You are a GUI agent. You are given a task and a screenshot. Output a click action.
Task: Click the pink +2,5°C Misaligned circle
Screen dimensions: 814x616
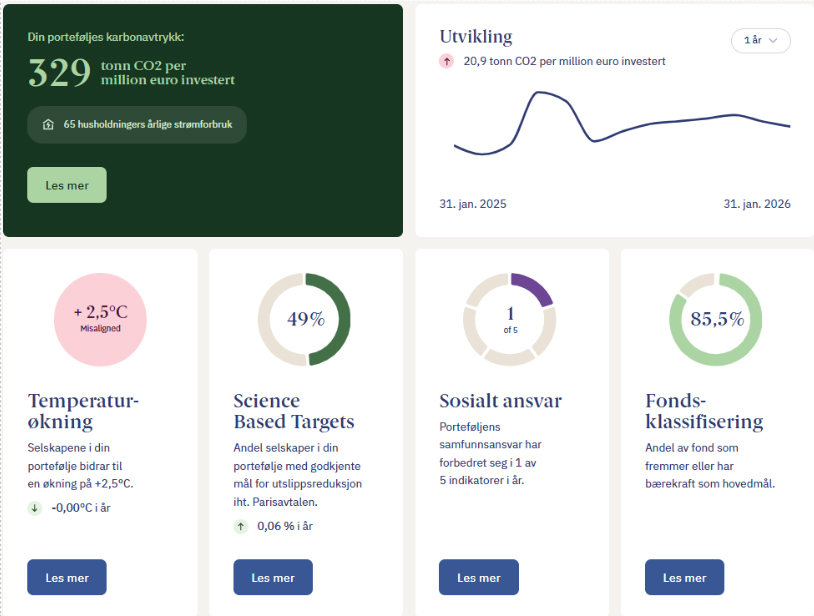(100, 319)
